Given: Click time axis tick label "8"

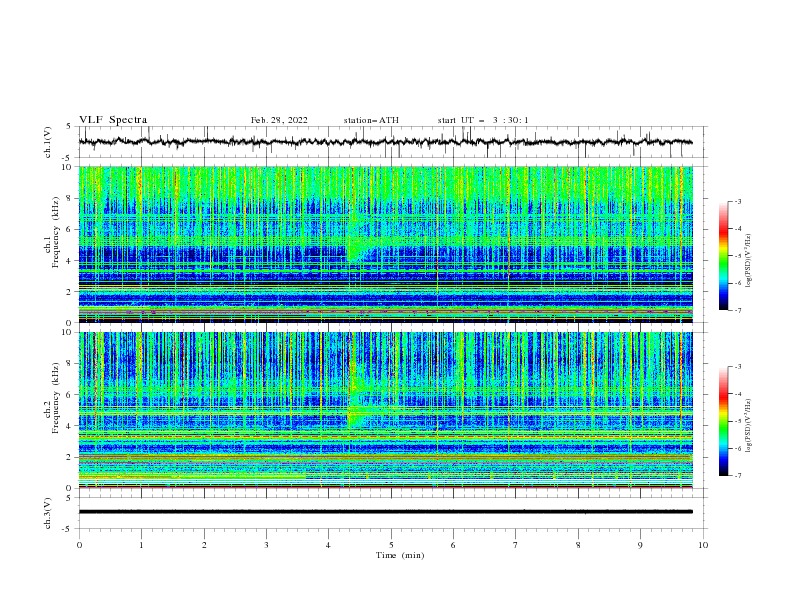Looking at the screenshot, I should click(x=578, y=545).
